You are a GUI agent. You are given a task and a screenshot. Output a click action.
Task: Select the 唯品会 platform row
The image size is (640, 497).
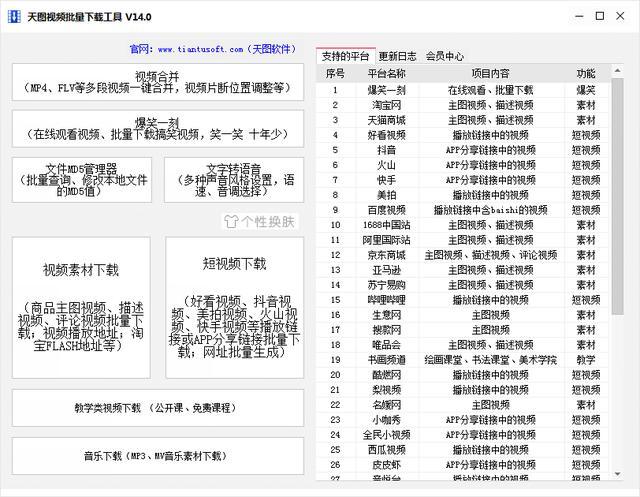462,345
